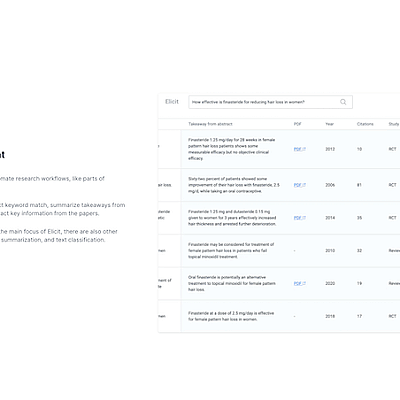Click the Takeaway from abstract column header
The image size is (400, 400).
tap(210, 124)
